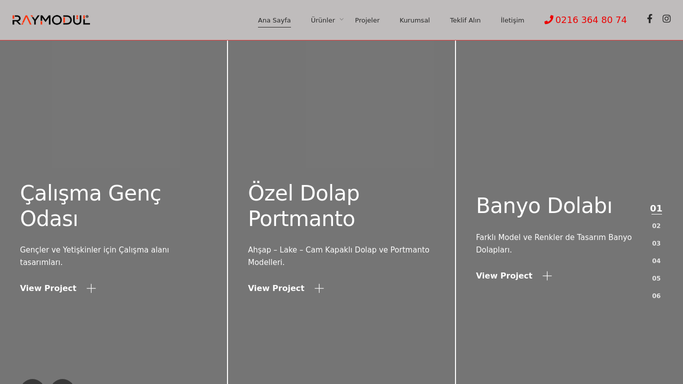The width and height of the screenshot is (683, 384).
Task: Open the Instagram profile icon
Action: (x=666, y=19)
